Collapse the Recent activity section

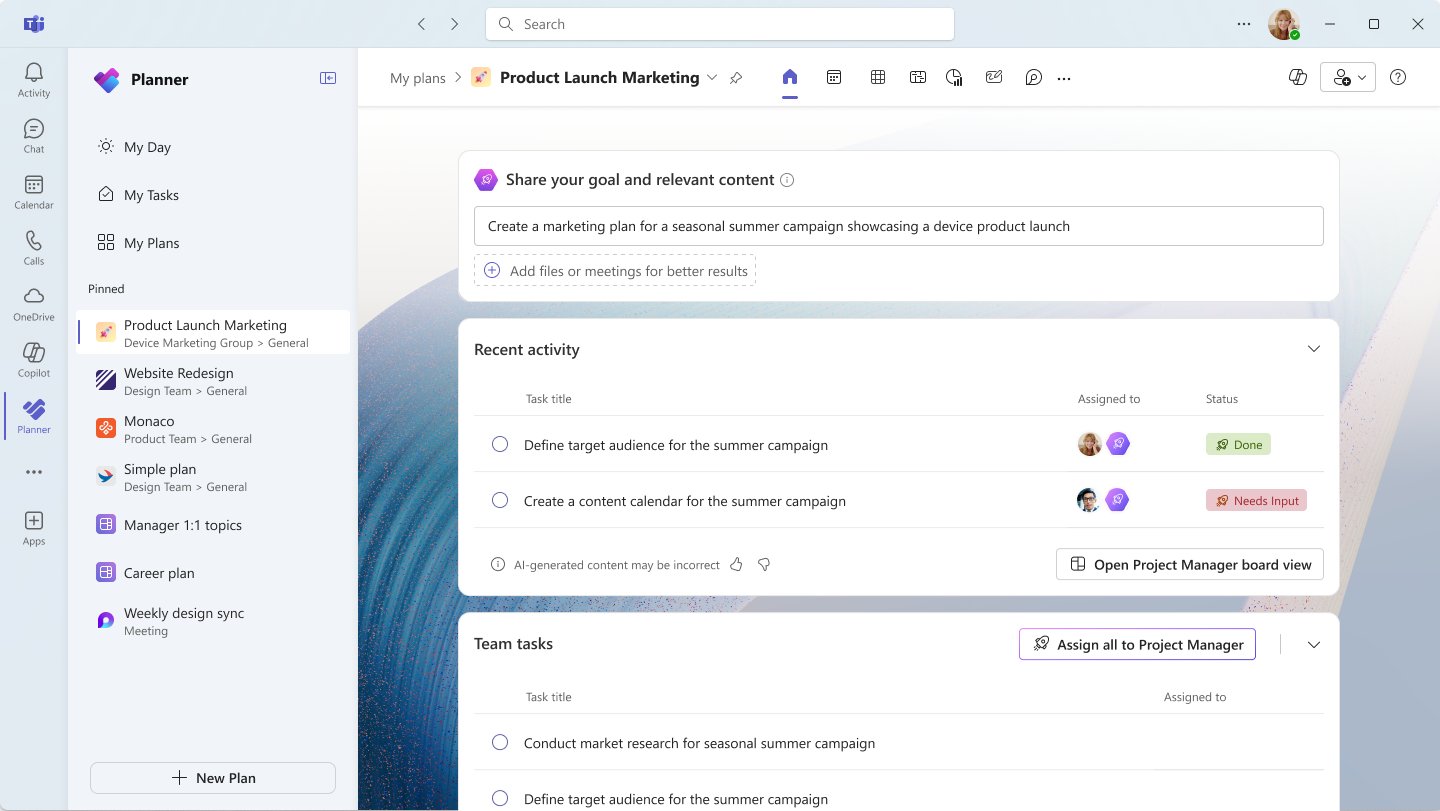coord(1314,349)
